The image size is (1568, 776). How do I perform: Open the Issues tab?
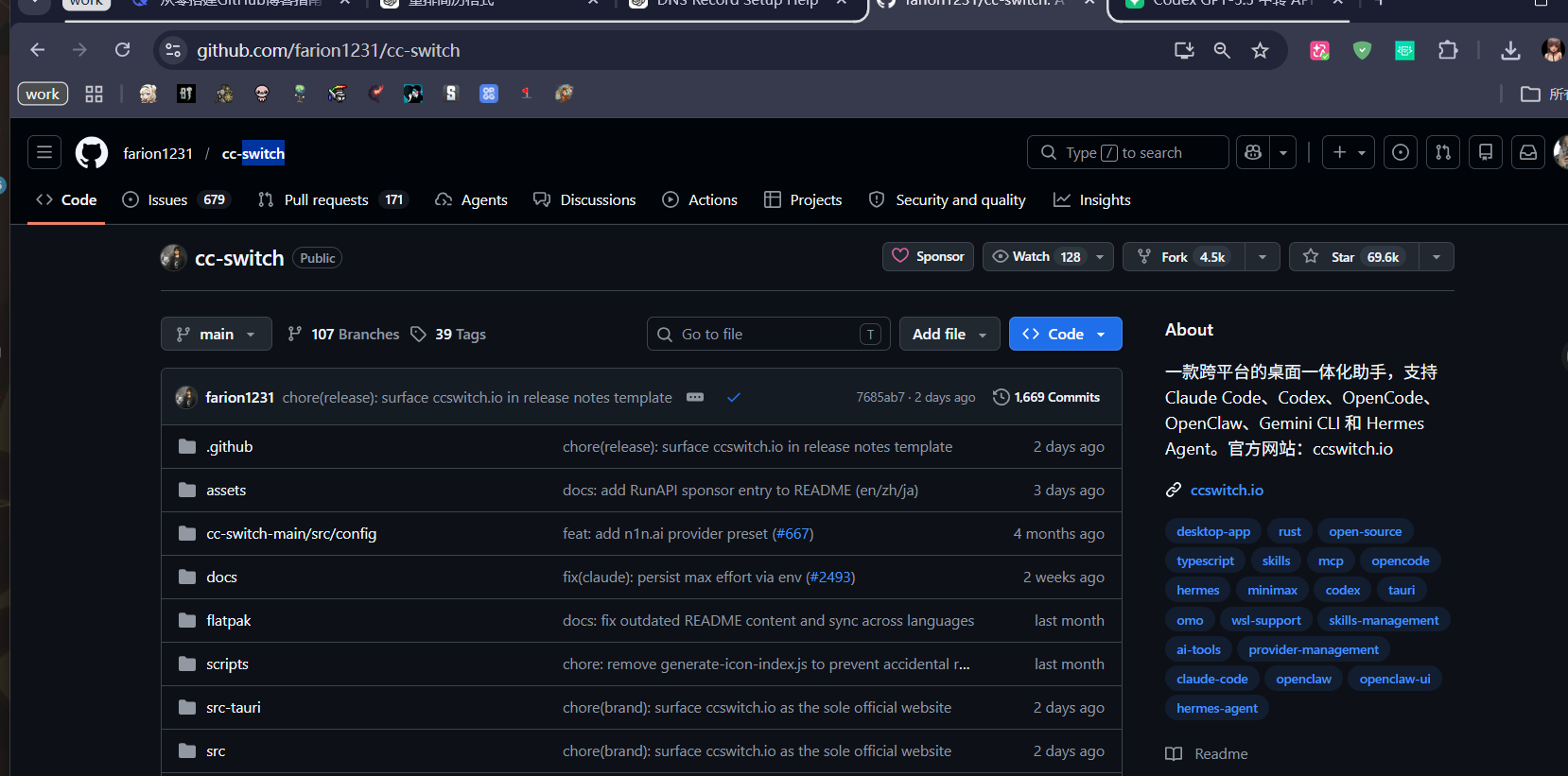[x=176, y=199]
